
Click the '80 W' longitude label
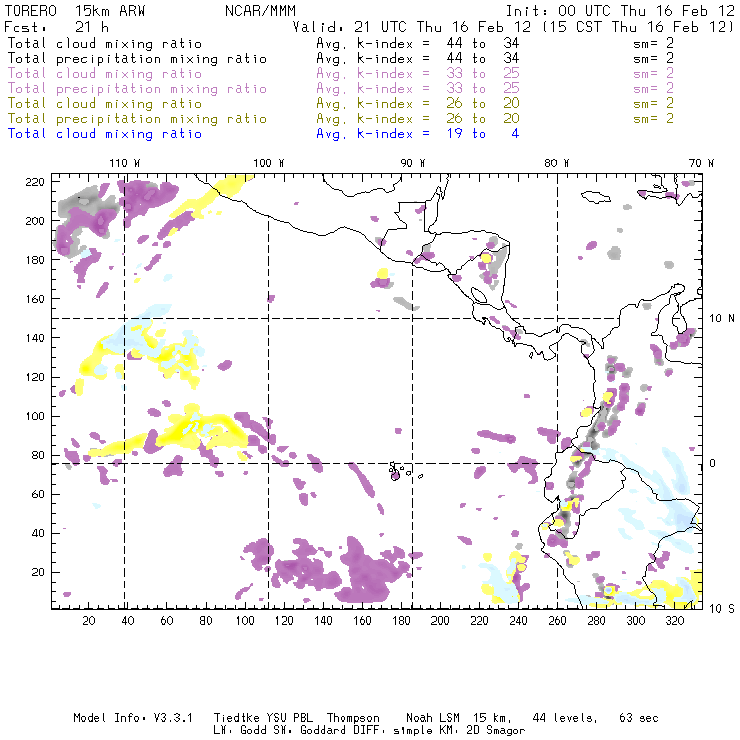point(557,163)
